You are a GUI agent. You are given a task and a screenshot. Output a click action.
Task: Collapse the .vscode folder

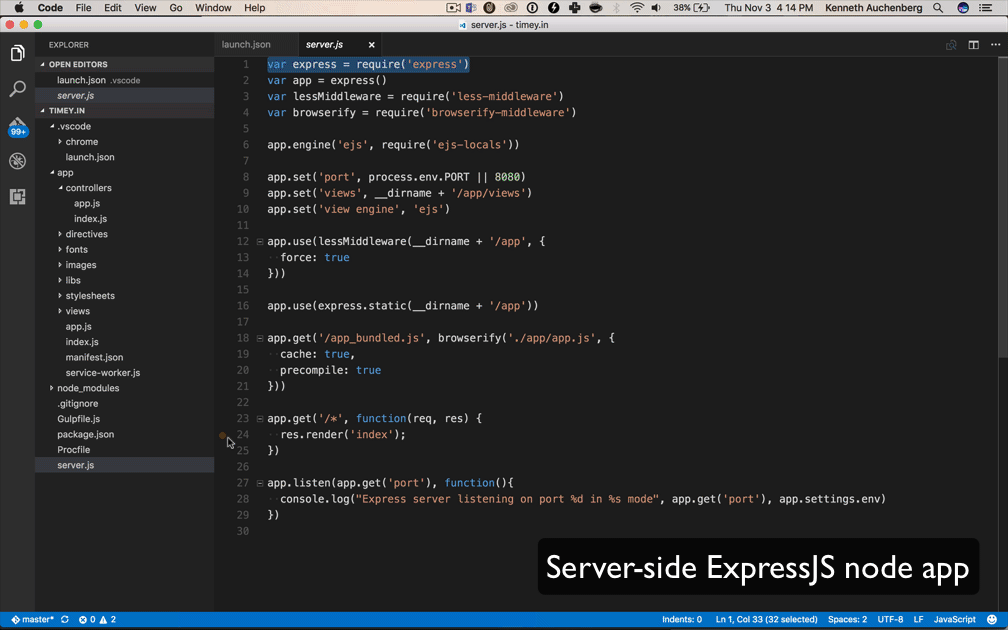52,127
